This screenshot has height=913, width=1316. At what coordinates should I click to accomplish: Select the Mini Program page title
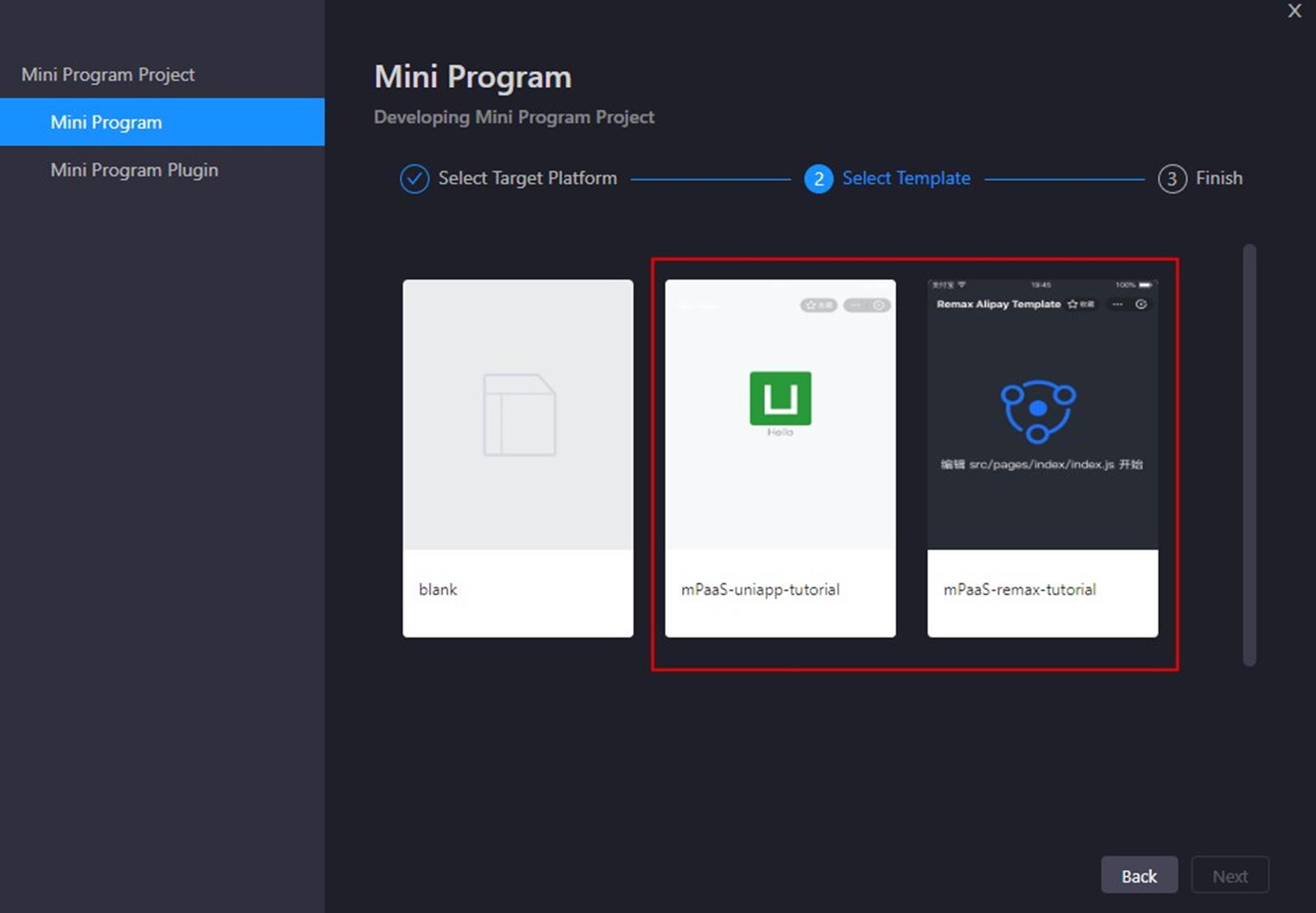click(472, 77)
